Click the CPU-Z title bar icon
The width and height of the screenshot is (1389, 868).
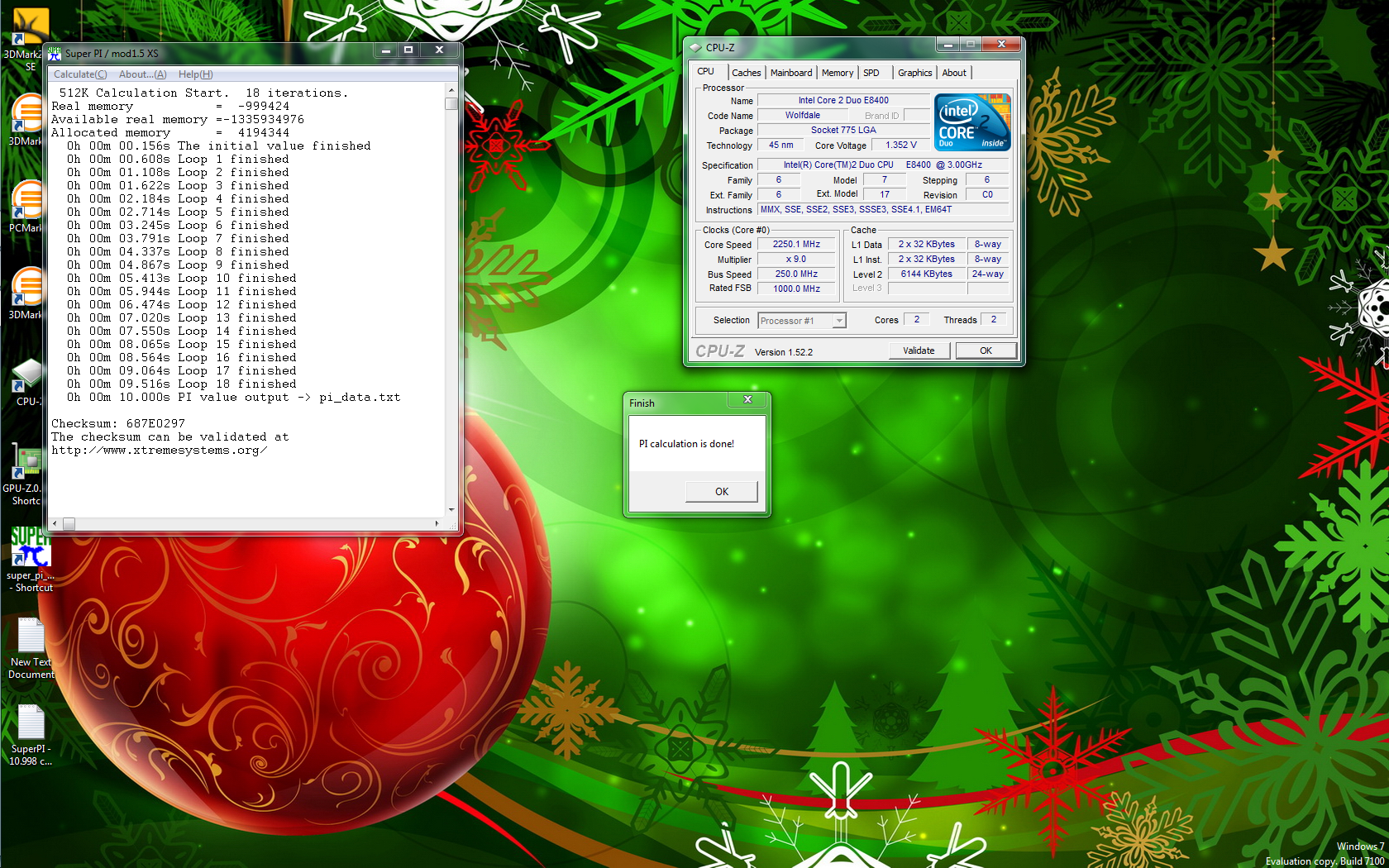694,48
